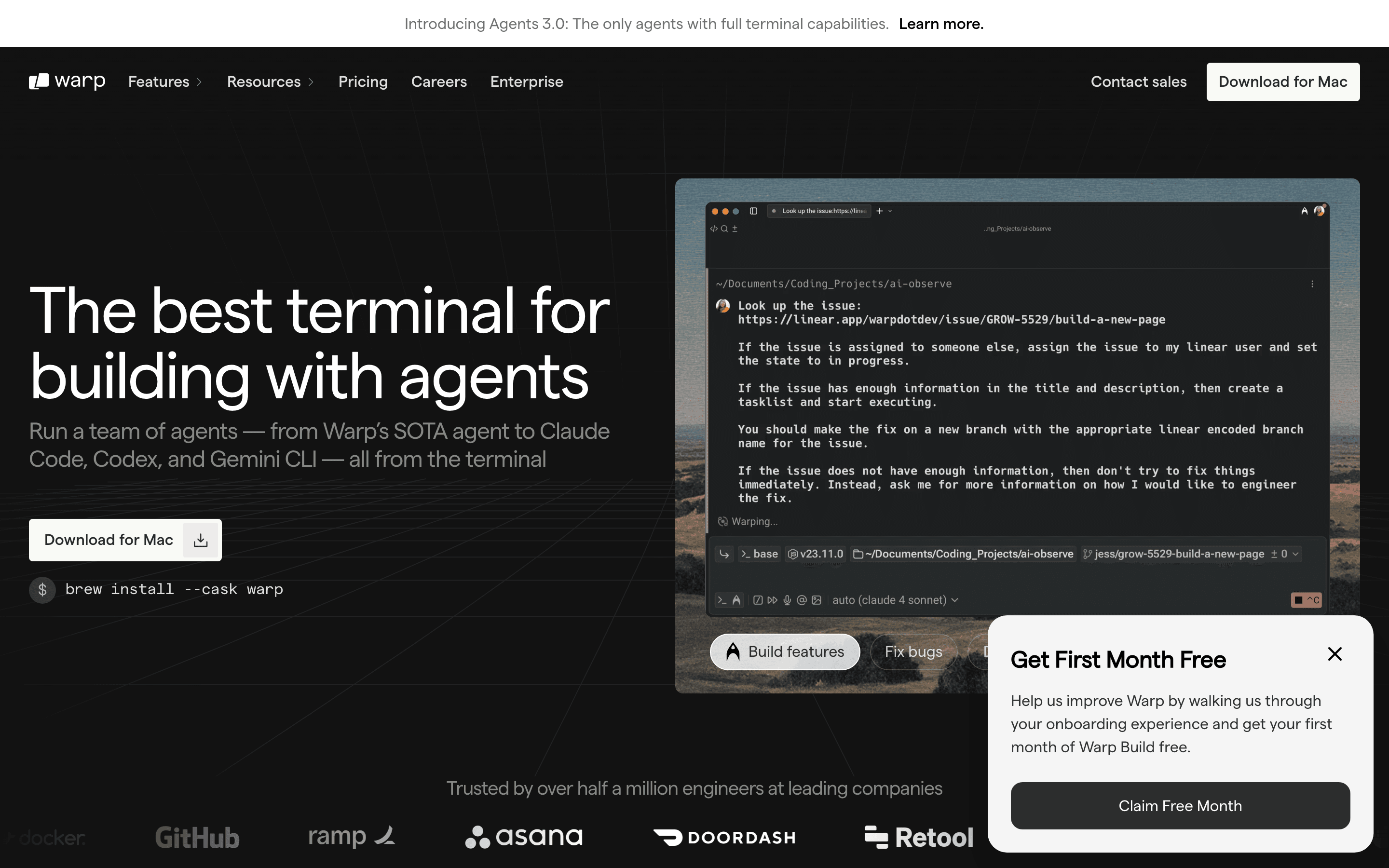Toggle the terminal/agent input mode switch
This screenshot has width=1389, height=868.
pyautogui.click(x=730, y=600)
